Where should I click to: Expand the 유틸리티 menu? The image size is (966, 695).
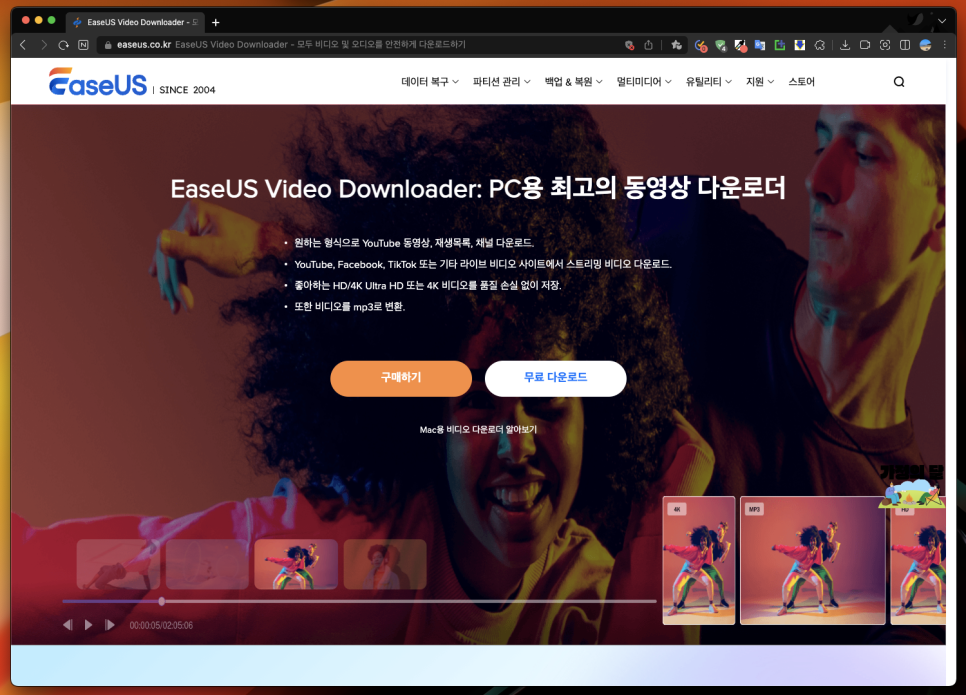(708, 82)
